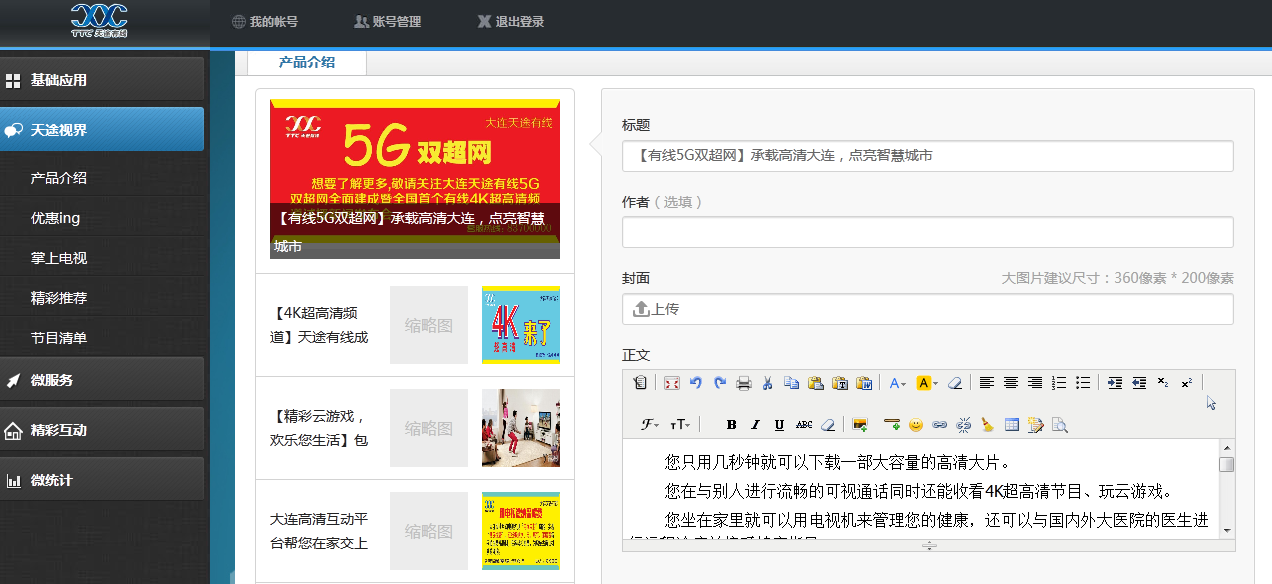Open 掌上电视 in the sidebar
The width and height of the screenshot is (1272, 584).
click(59, 258)
